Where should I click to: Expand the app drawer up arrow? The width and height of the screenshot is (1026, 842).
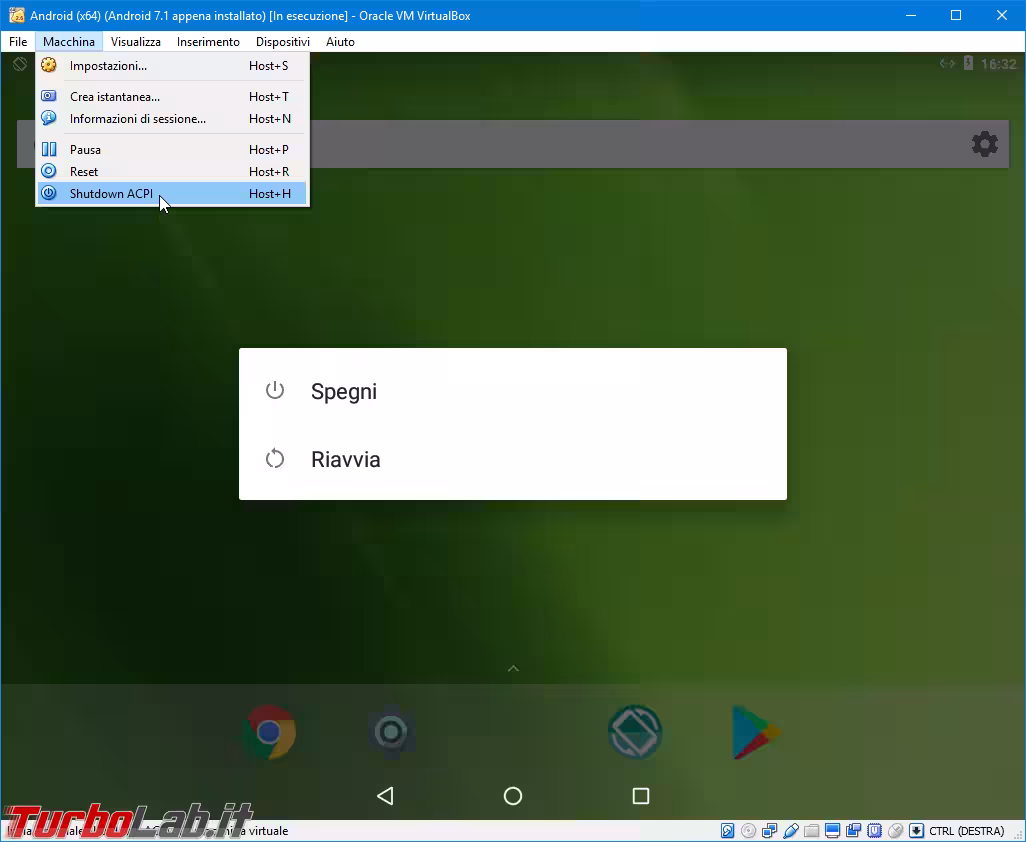pos(513,669)
